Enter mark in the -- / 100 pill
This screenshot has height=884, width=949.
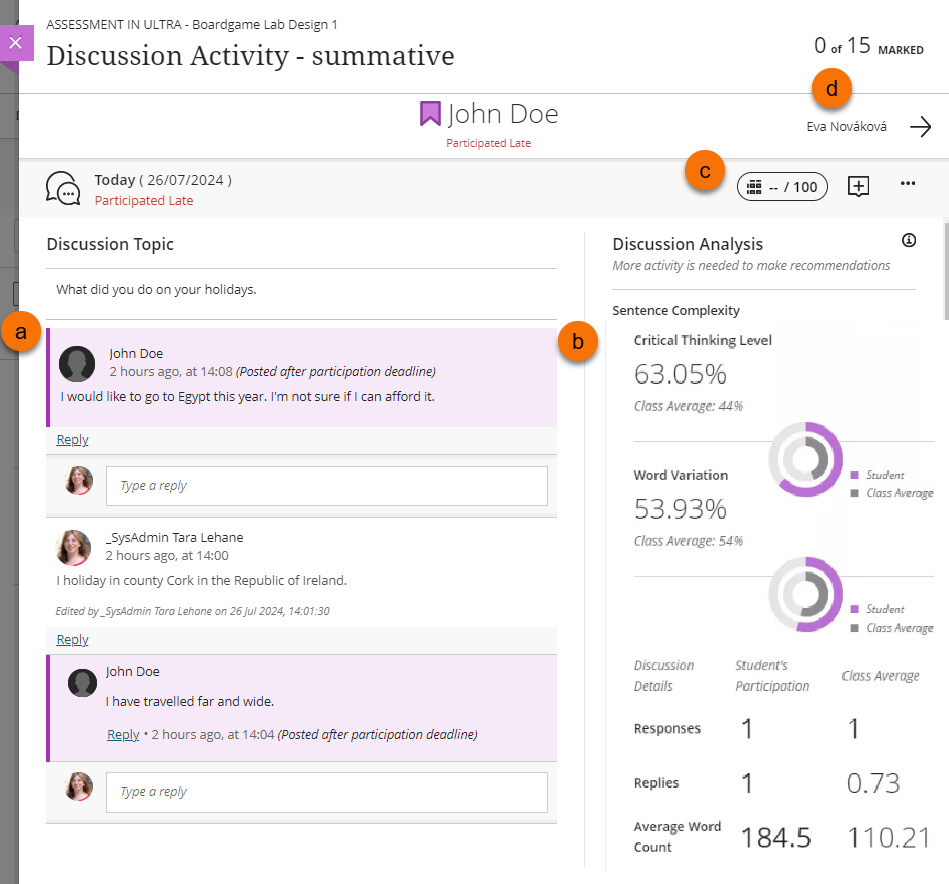tap(782, 187)
